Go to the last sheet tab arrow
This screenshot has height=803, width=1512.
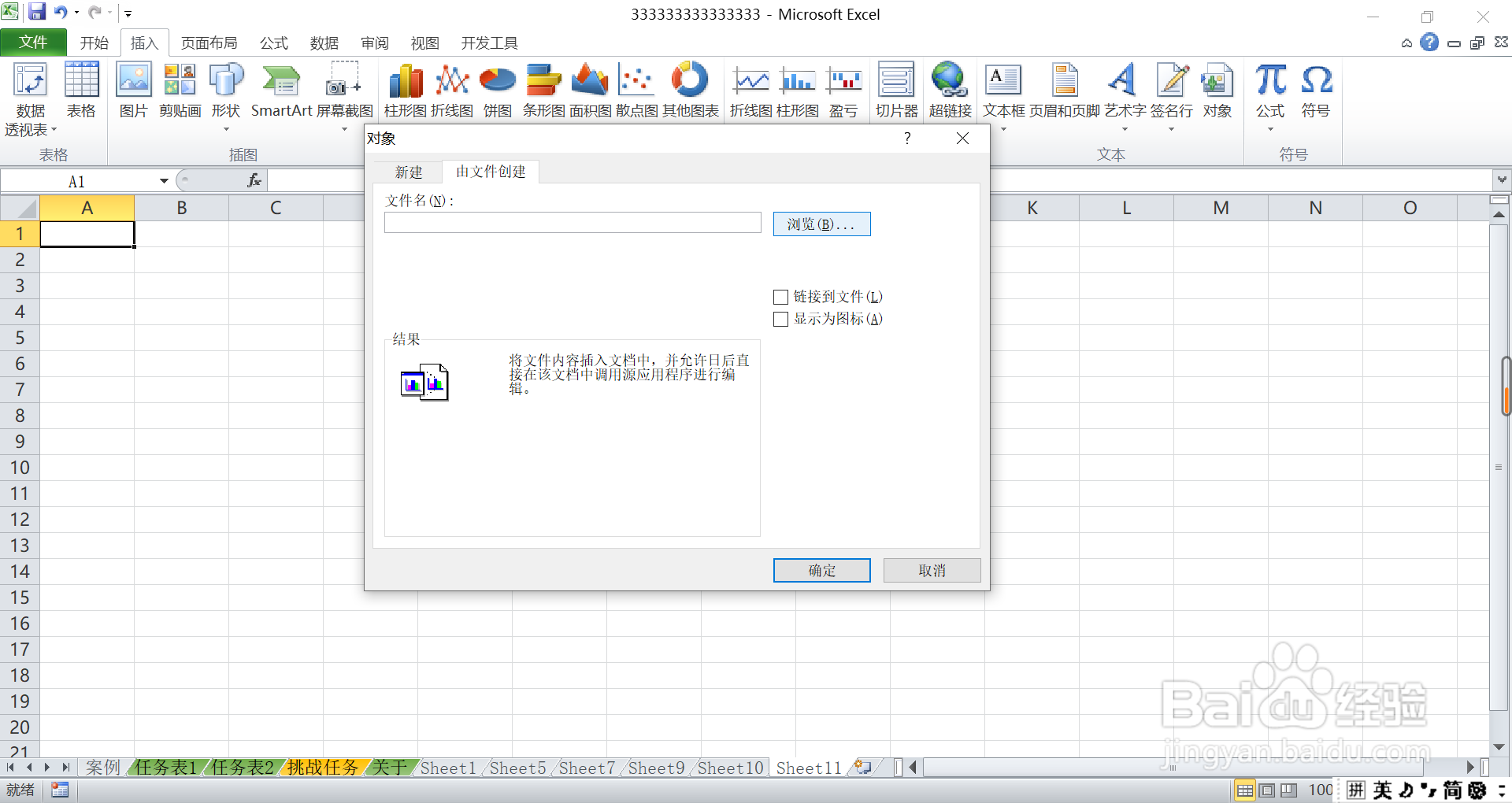(x=65, y=767)
